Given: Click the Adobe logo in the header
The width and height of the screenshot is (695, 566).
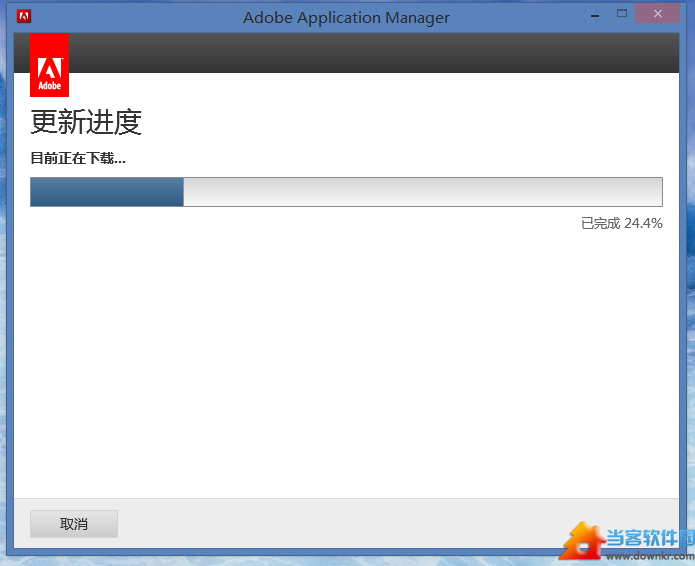Looking at the screenshot, I should coord(49,65).
